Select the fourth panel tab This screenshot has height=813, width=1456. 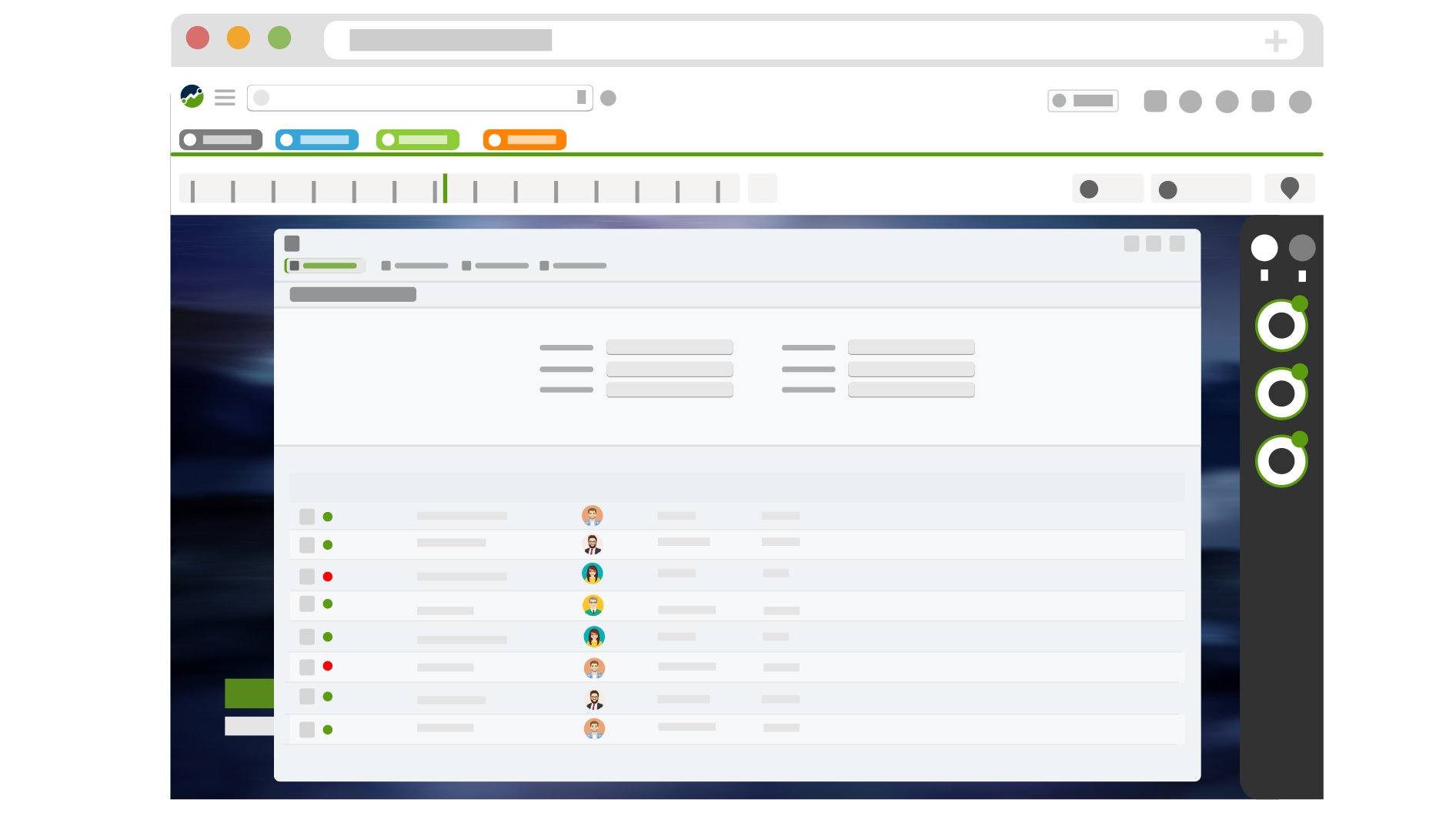(573, 266)
